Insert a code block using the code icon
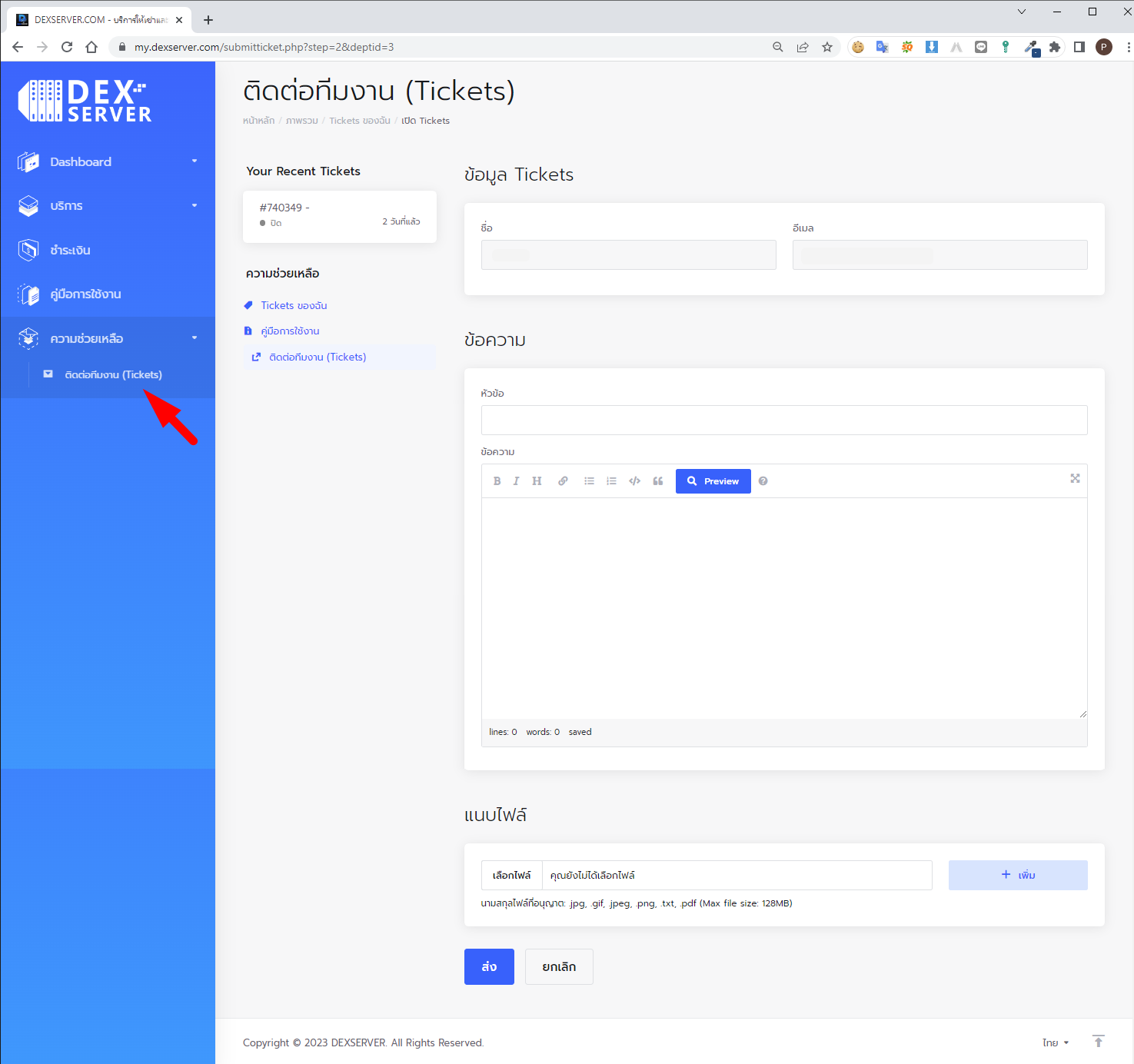The image size is (1134, 1064). point(634,480)
